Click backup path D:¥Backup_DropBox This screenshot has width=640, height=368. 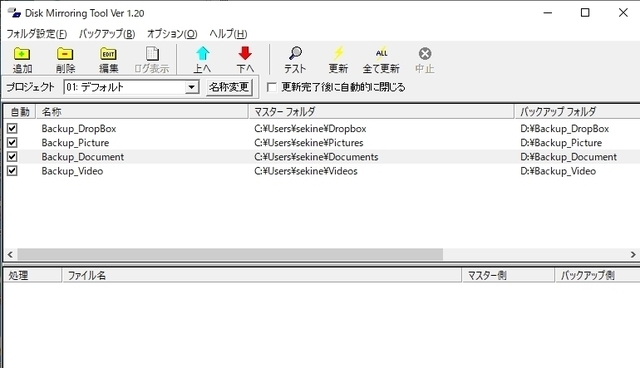[564, 129]
